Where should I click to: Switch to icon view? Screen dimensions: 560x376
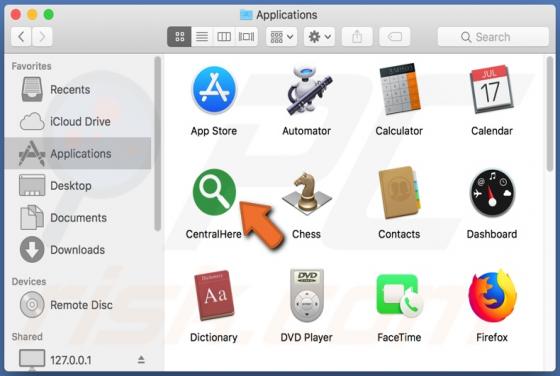[179, 36]
